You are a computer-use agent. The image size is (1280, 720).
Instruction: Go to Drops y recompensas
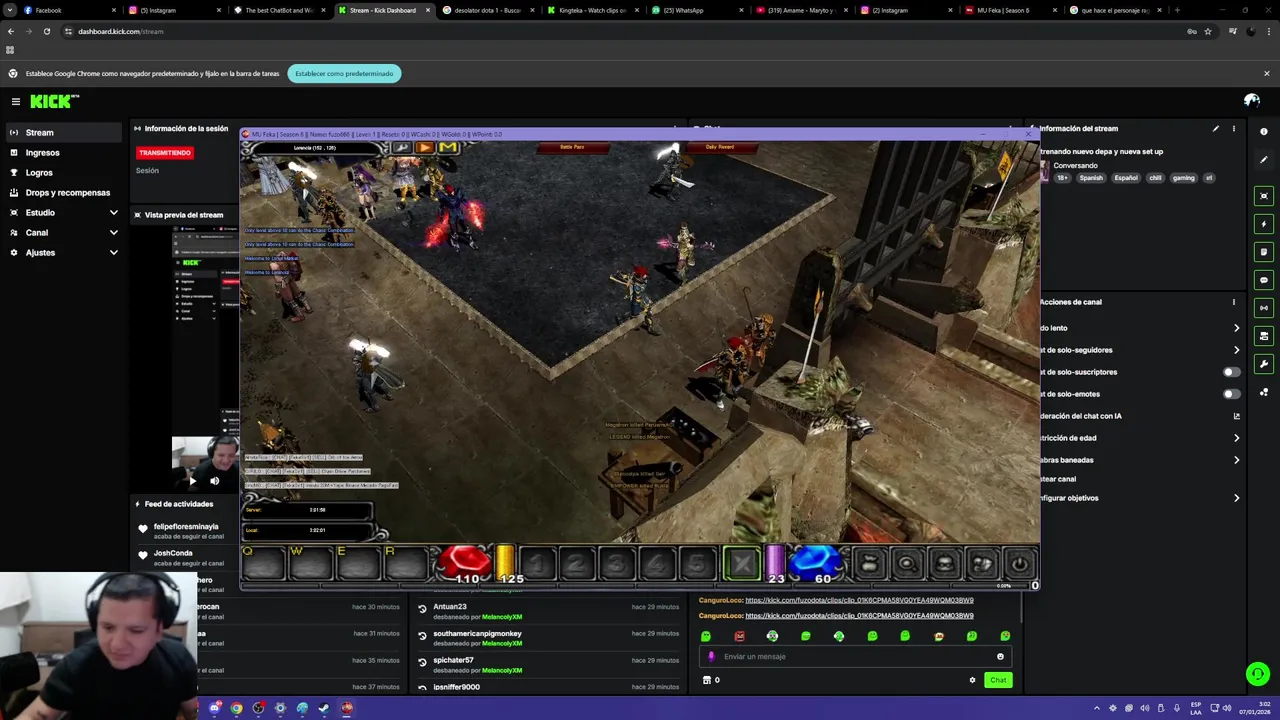(x=62, y=192)
